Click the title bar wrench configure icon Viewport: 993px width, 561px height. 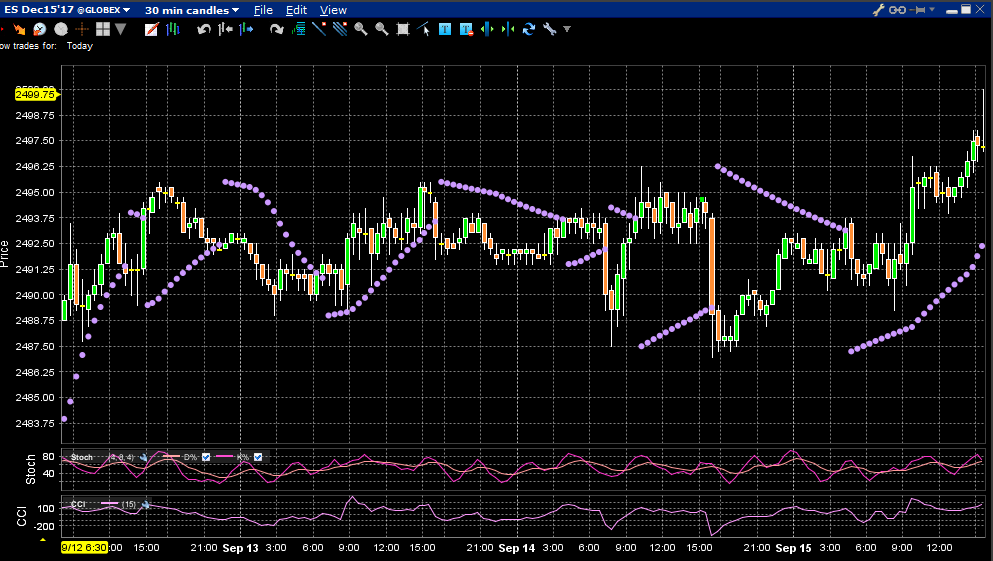coord(878,9)
